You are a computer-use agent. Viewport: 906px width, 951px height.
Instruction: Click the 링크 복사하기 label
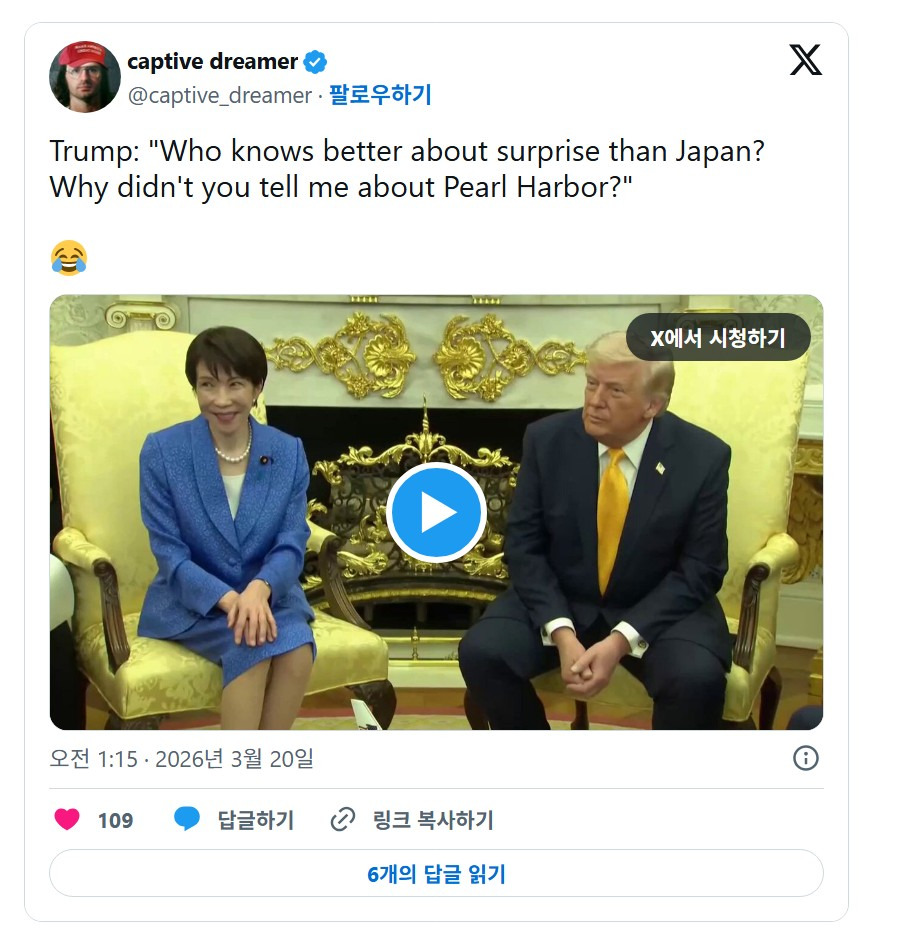[433, 820]
